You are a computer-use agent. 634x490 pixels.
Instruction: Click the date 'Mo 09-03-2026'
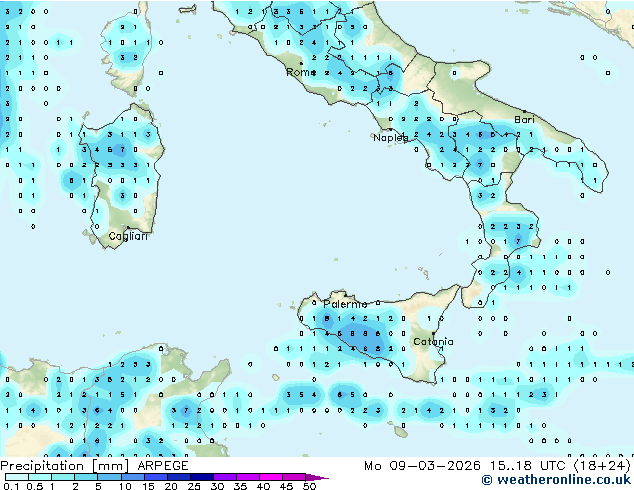pos(422,466)
